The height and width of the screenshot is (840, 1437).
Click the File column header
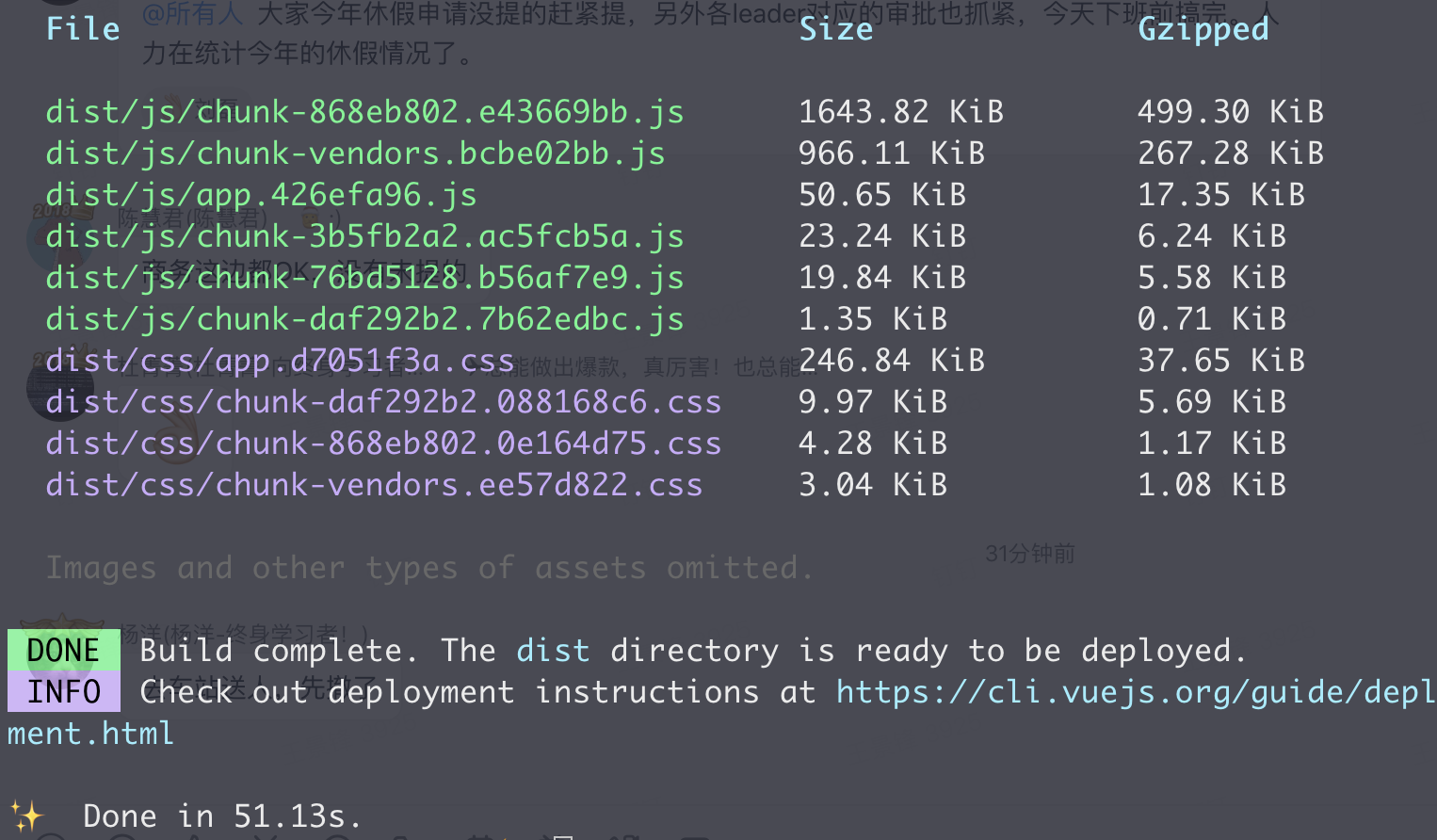pos(83,29)
